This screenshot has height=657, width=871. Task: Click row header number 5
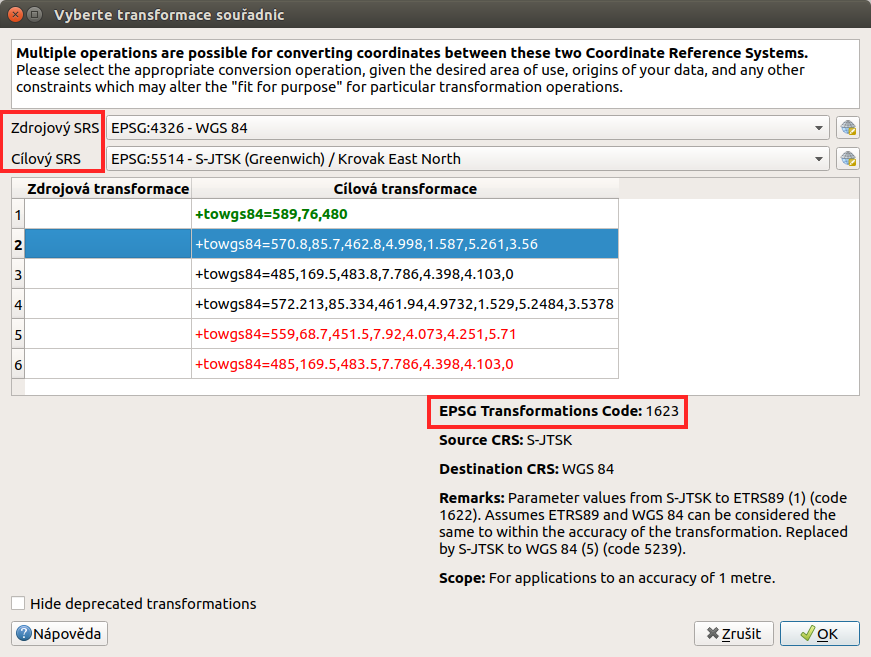(18, 334)
